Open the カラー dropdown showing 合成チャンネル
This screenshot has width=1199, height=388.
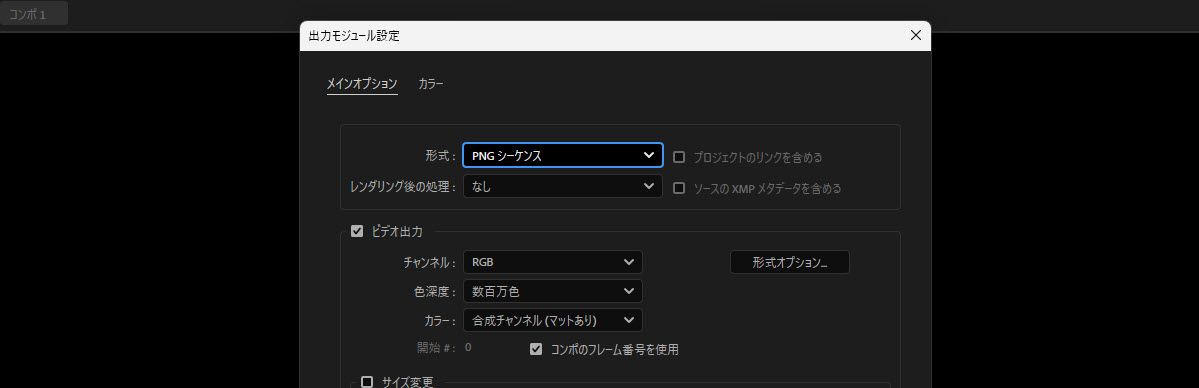(552, 320)
